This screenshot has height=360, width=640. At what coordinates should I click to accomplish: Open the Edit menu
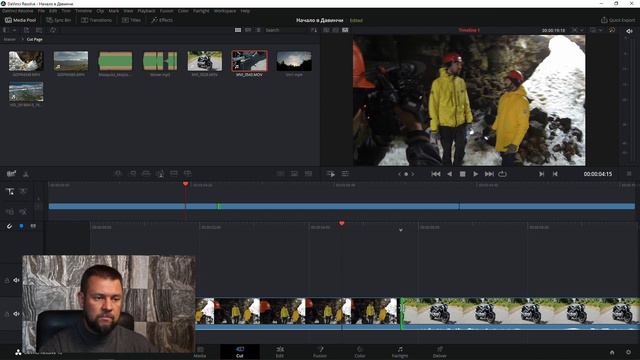click(53, 11)
